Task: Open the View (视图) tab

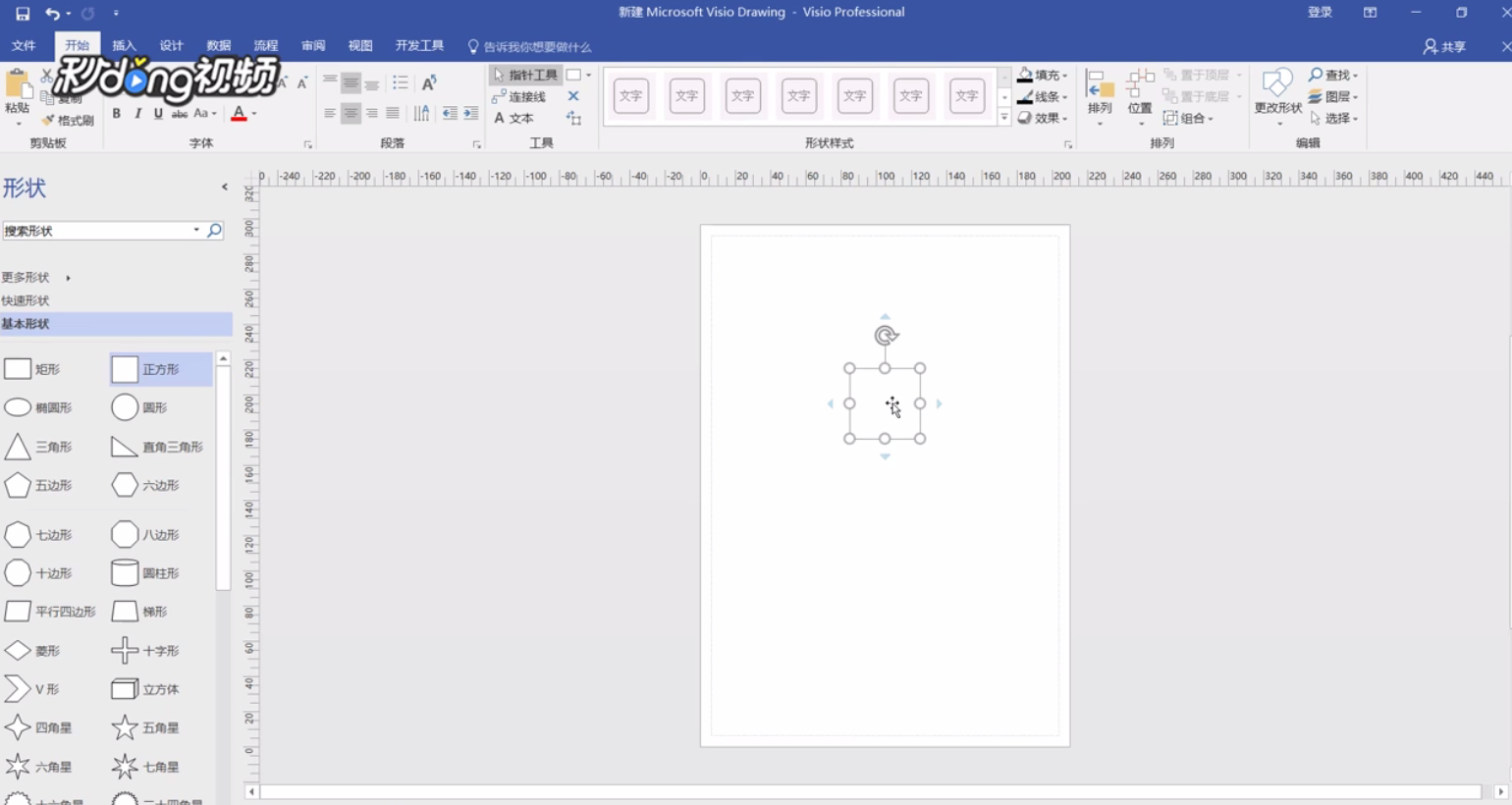Action: tap(360, 46)
